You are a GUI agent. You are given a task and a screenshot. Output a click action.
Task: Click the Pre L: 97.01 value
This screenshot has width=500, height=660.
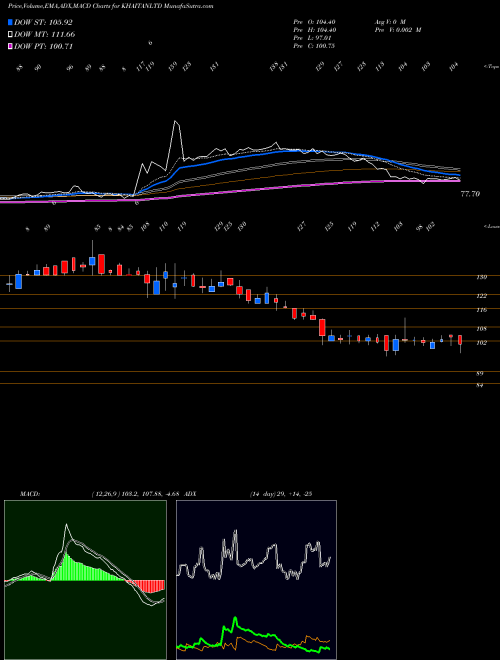[312, 38]
